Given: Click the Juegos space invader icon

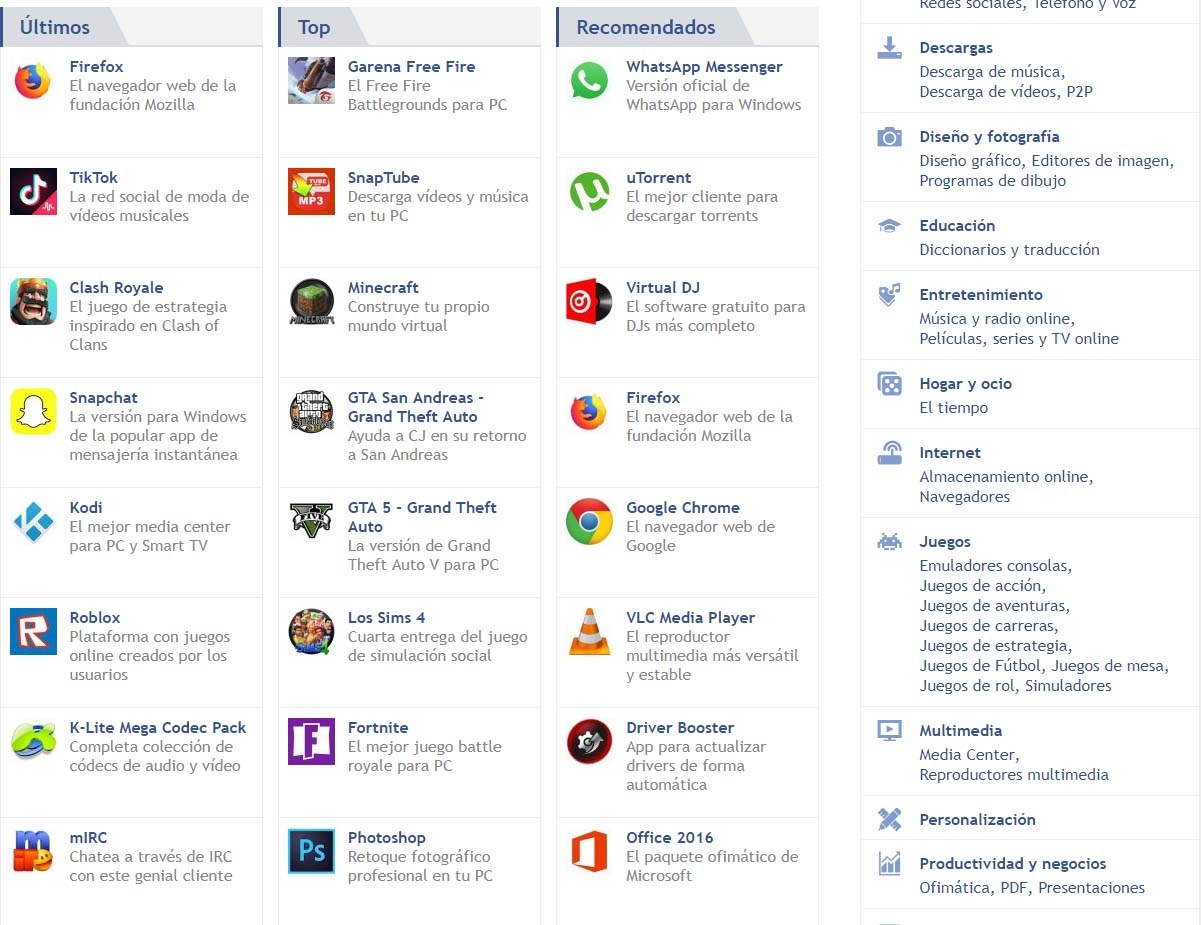Looking at the screenshot, I should click(889, 542).
